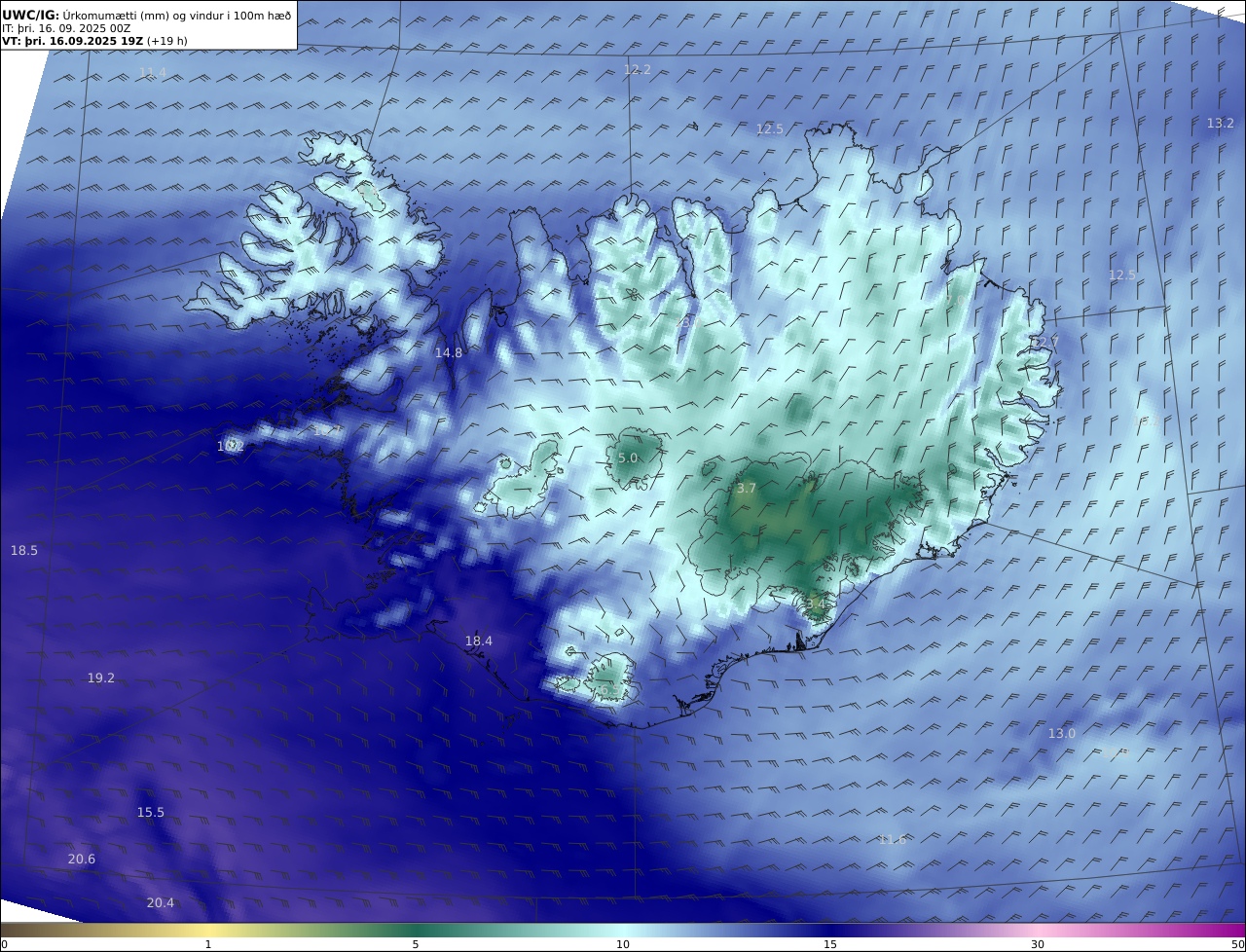Click the colour scale tick label 10

(623, 944)
